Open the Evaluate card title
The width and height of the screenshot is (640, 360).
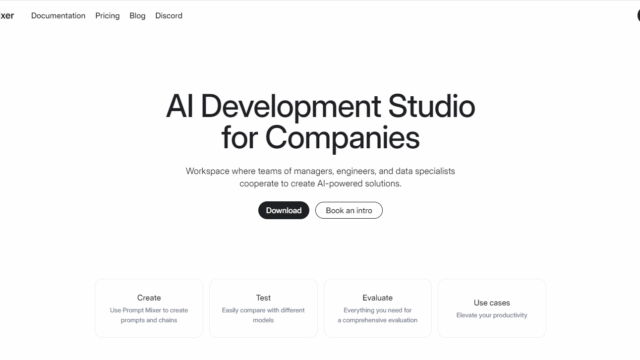click(x=378, y=298)
